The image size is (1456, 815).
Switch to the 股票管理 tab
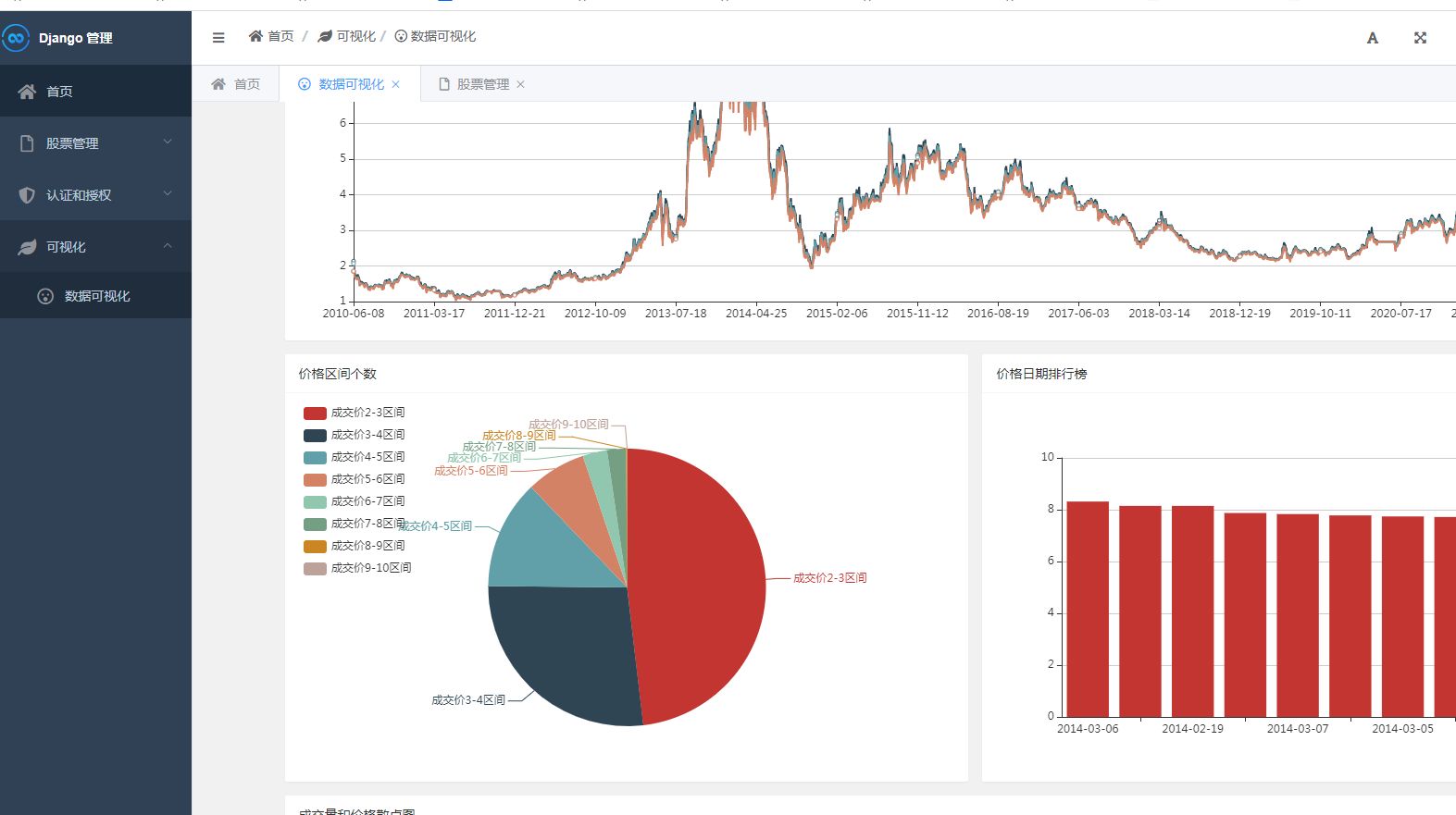[x=482, y=84]
